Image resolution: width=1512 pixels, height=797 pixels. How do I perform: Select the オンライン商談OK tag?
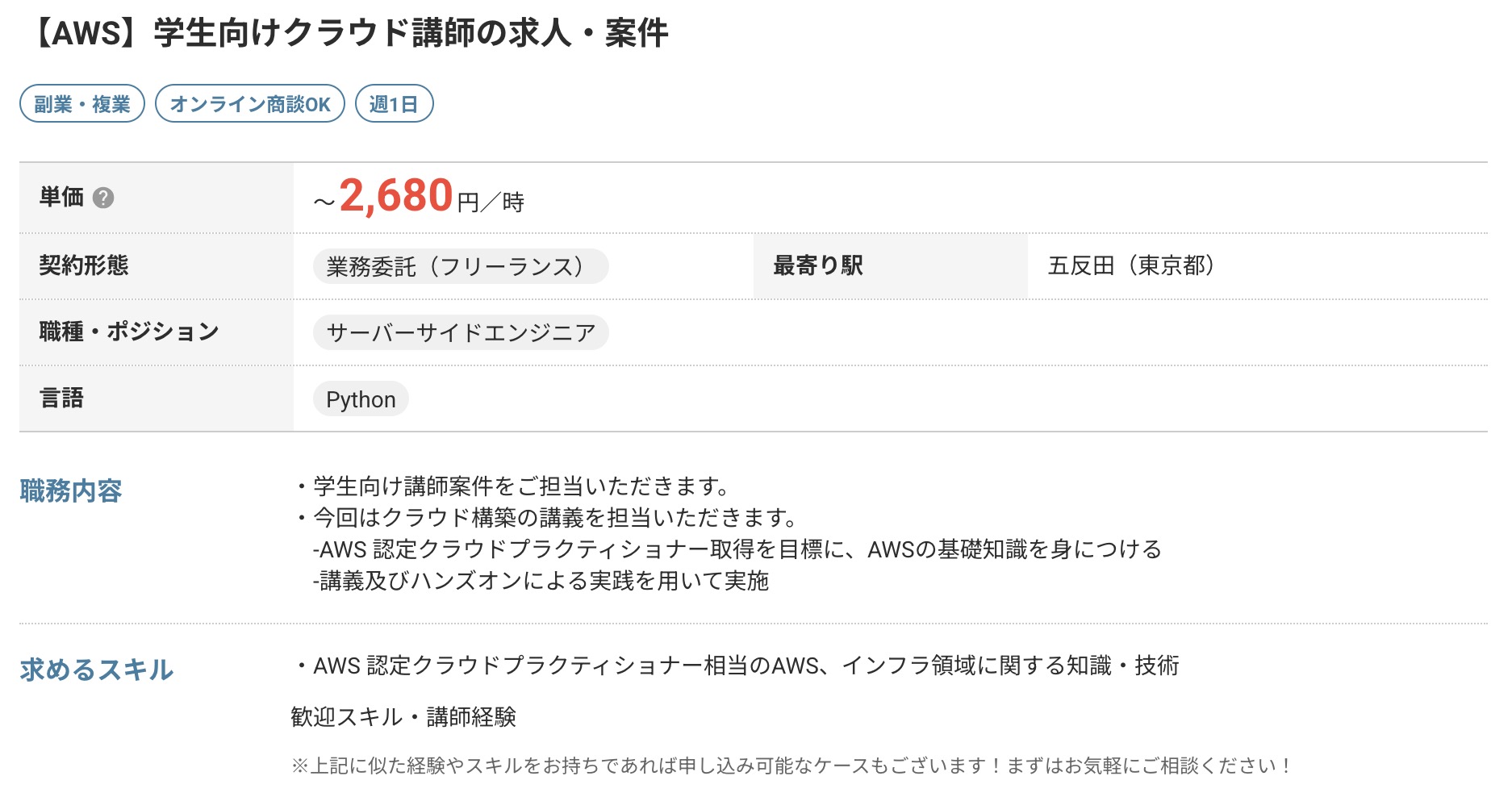pos(250,104)
